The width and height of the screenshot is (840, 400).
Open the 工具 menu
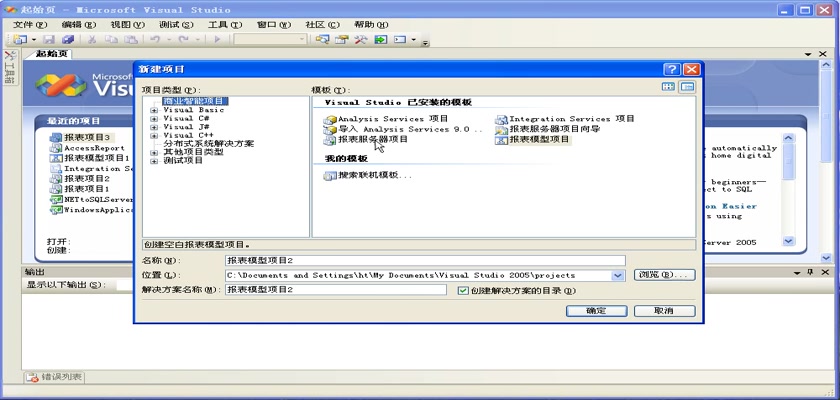coord(225,25)
